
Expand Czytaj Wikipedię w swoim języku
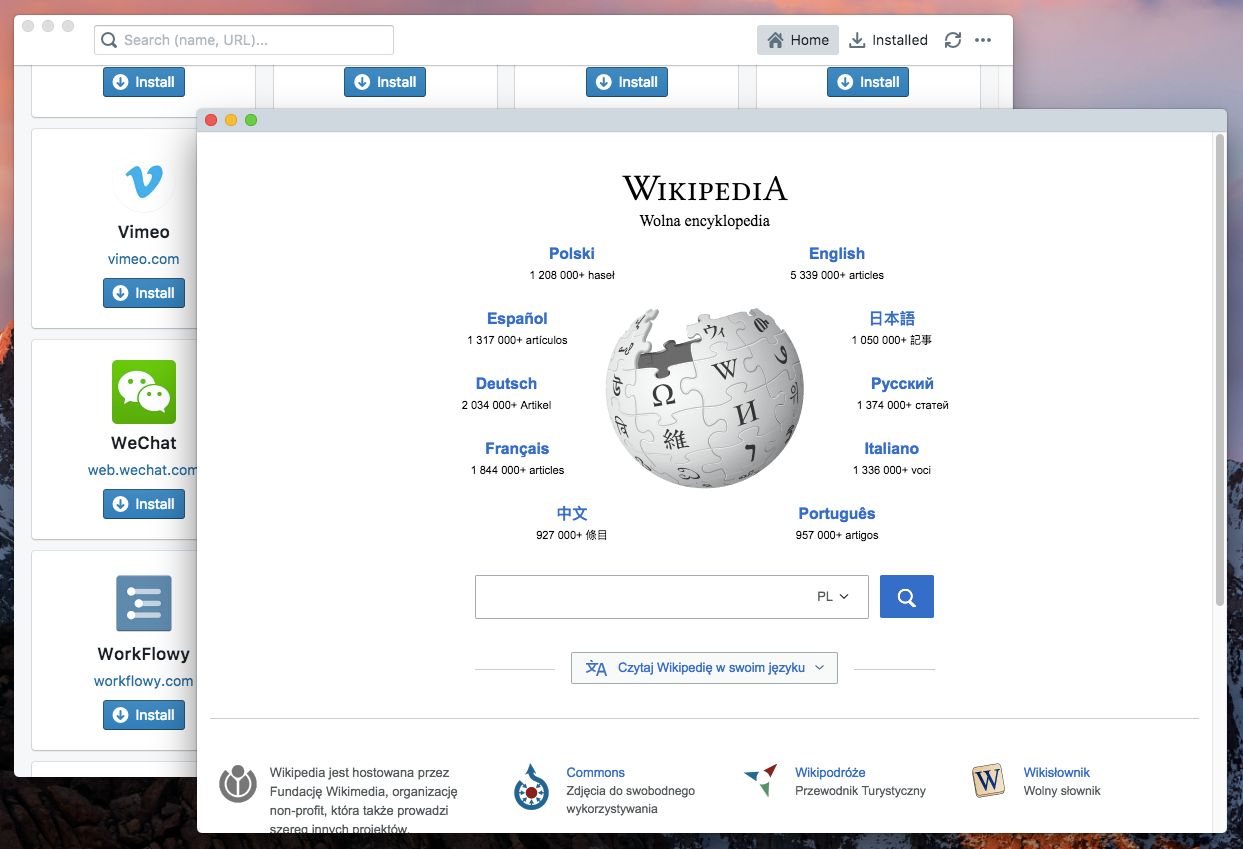tap(704, 668)
